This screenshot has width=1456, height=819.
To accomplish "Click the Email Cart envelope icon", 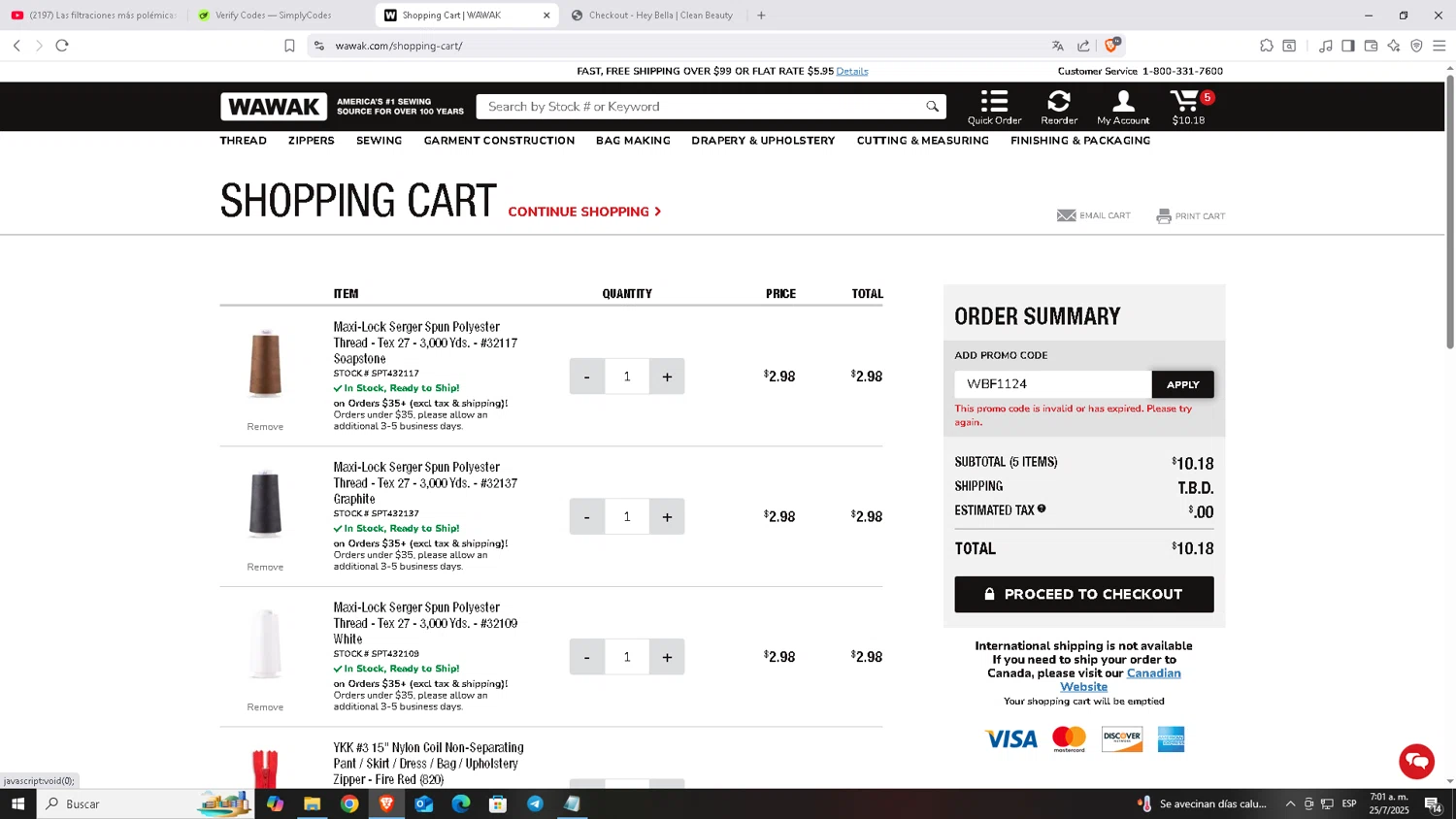I will 1066,215.
